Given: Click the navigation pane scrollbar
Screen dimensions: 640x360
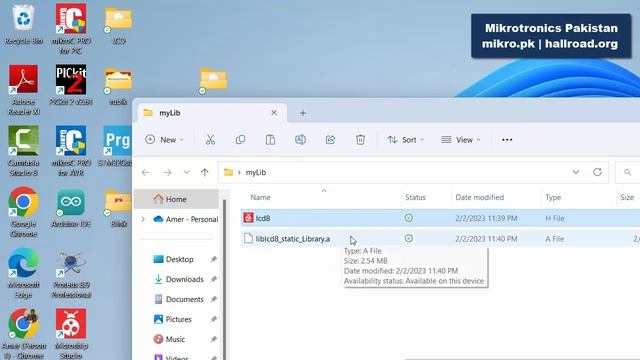Looking at the screenshot, I should 224,280.
